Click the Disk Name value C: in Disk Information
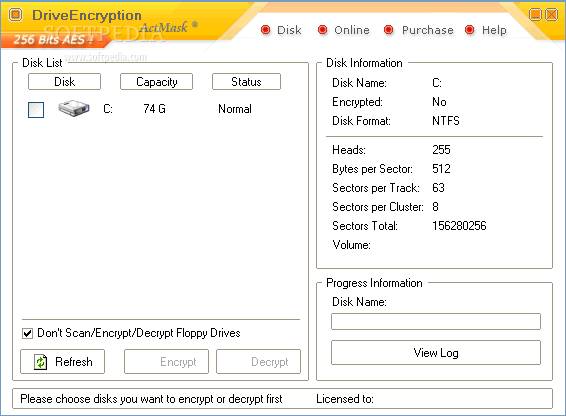Image resolution: width=566 pixels, height=416 pixels. [x=437, y=83]
